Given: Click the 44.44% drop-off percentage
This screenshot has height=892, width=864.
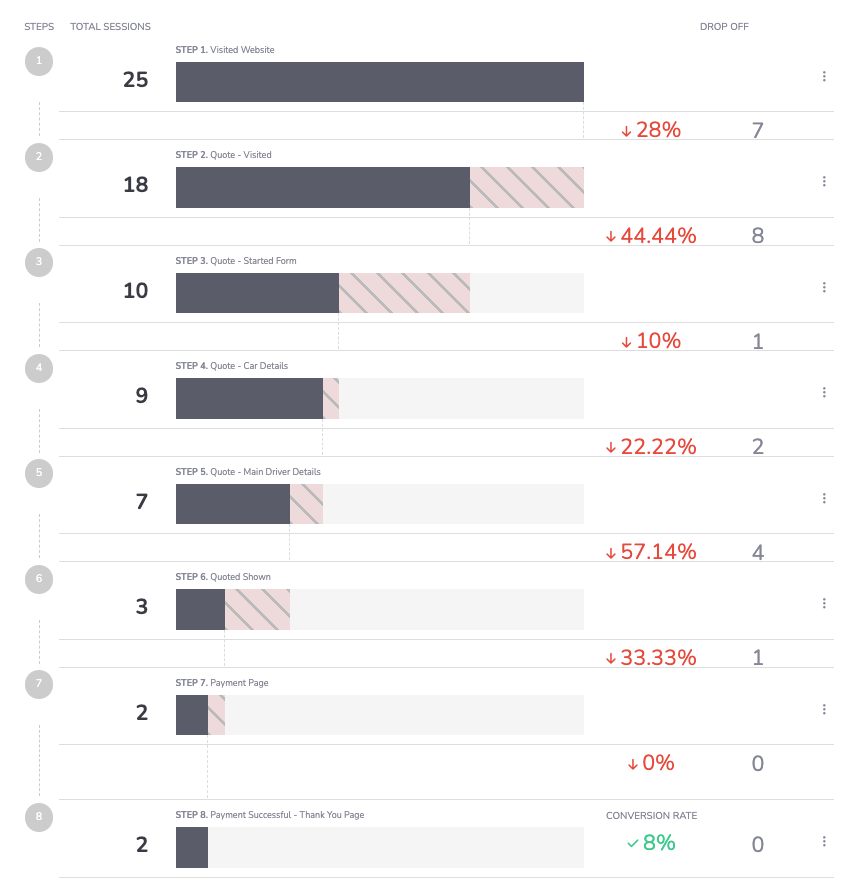Looking at the screenshot, I should tap(651, 236).
